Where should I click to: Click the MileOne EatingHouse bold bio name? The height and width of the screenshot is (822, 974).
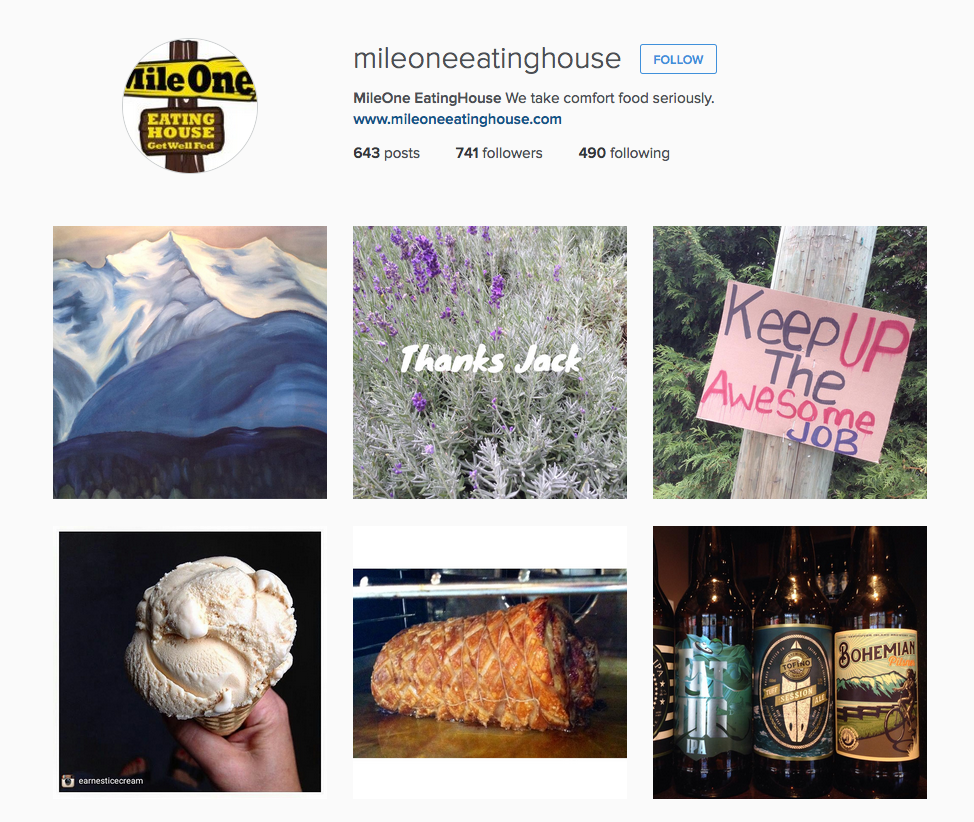tap(427, 98)
